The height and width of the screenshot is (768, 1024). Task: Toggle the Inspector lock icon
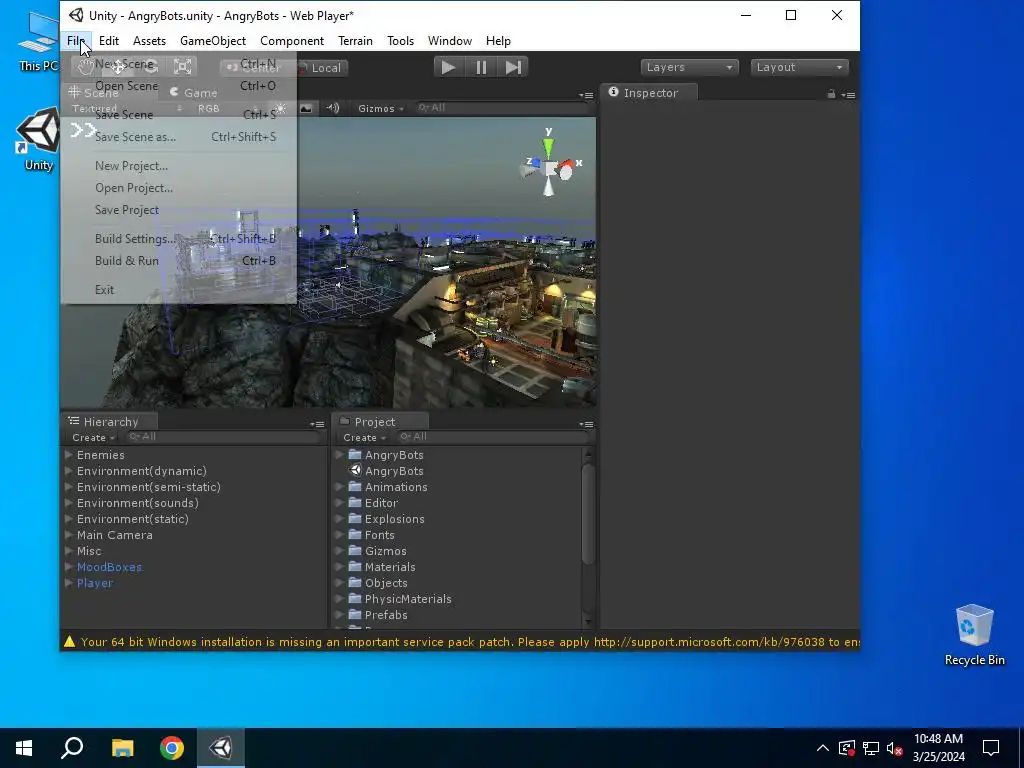click(x=831, y=94)
